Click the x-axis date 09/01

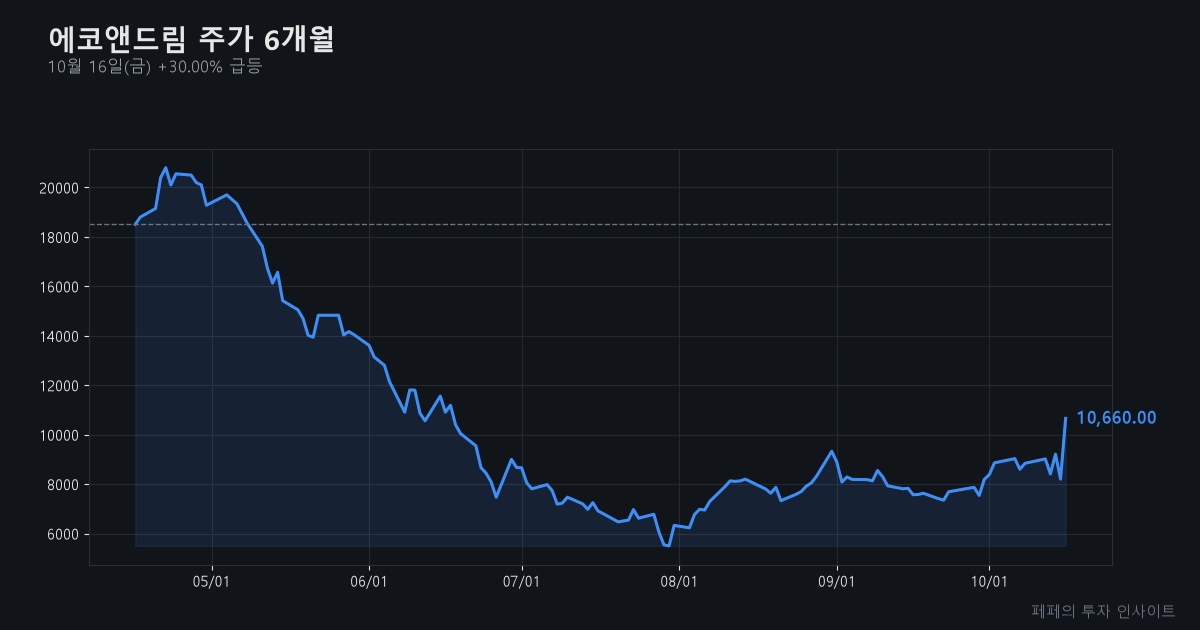(x=836, y=582)
